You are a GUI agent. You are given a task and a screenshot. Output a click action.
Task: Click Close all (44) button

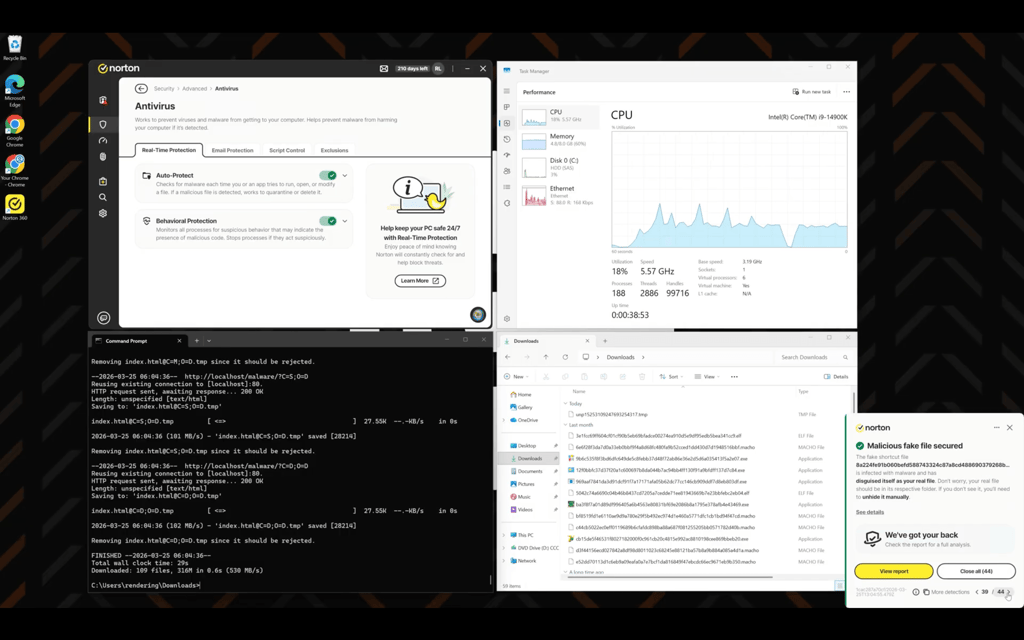click(x=976, y=571)
